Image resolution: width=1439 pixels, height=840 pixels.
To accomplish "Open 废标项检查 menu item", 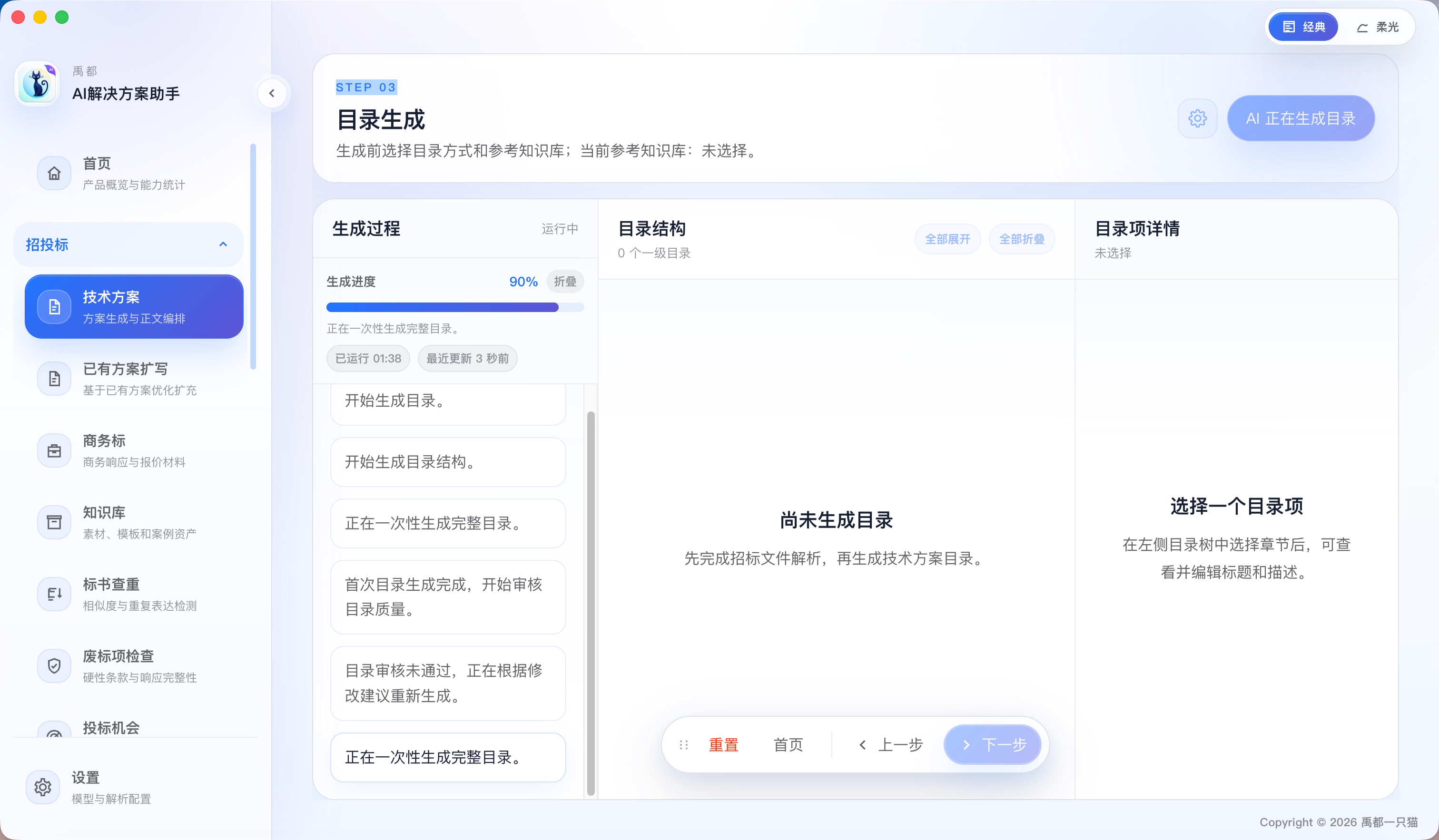I will tap(134, 666).
